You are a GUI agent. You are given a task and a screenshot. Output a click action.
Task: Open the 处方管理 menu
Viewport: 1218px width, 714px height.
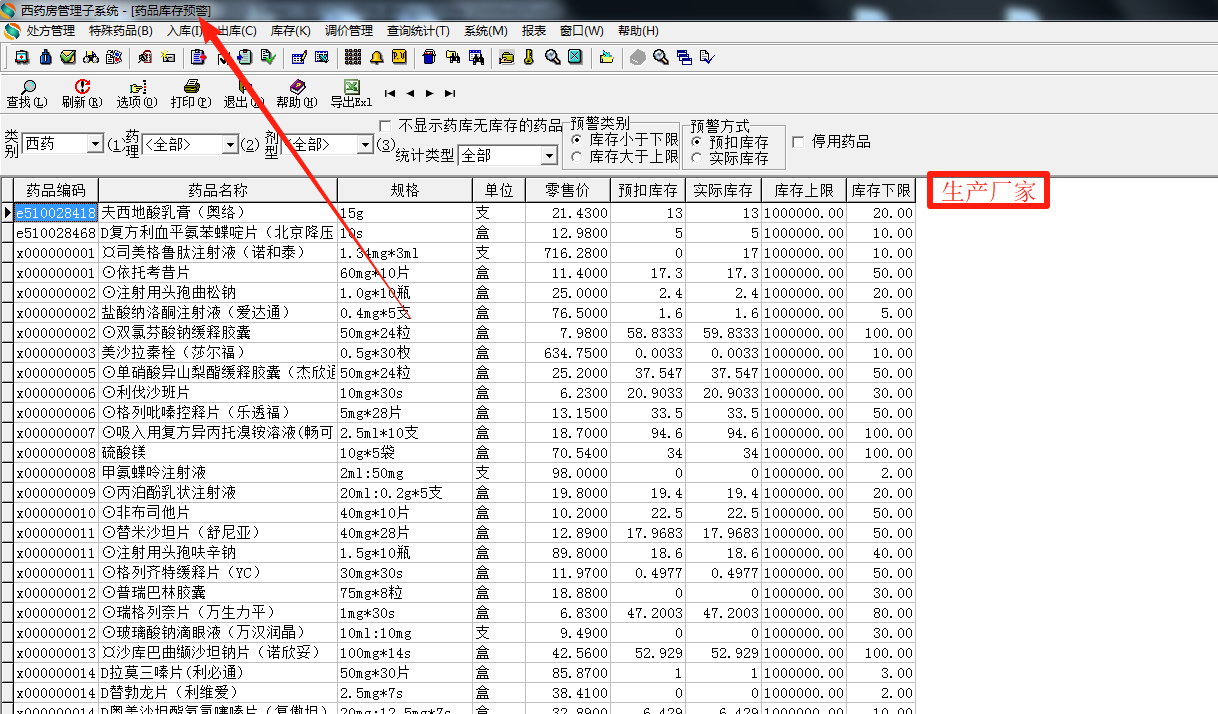(x=50, y=31)
